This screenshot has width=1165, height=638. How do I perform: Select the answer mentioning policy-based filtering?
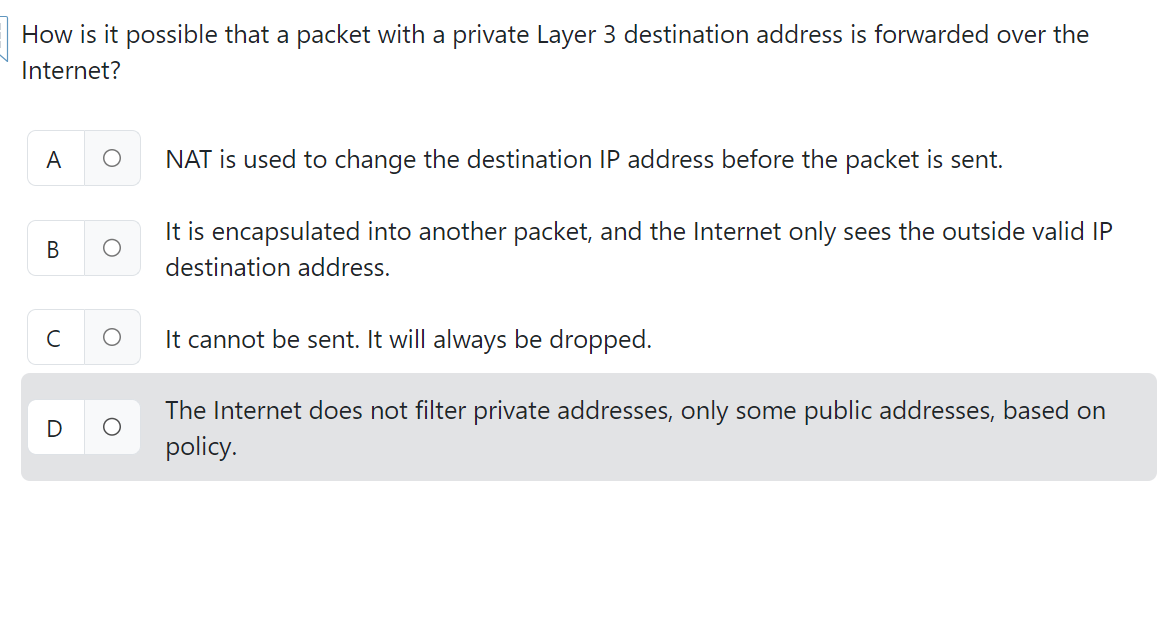tap(635, 410)
